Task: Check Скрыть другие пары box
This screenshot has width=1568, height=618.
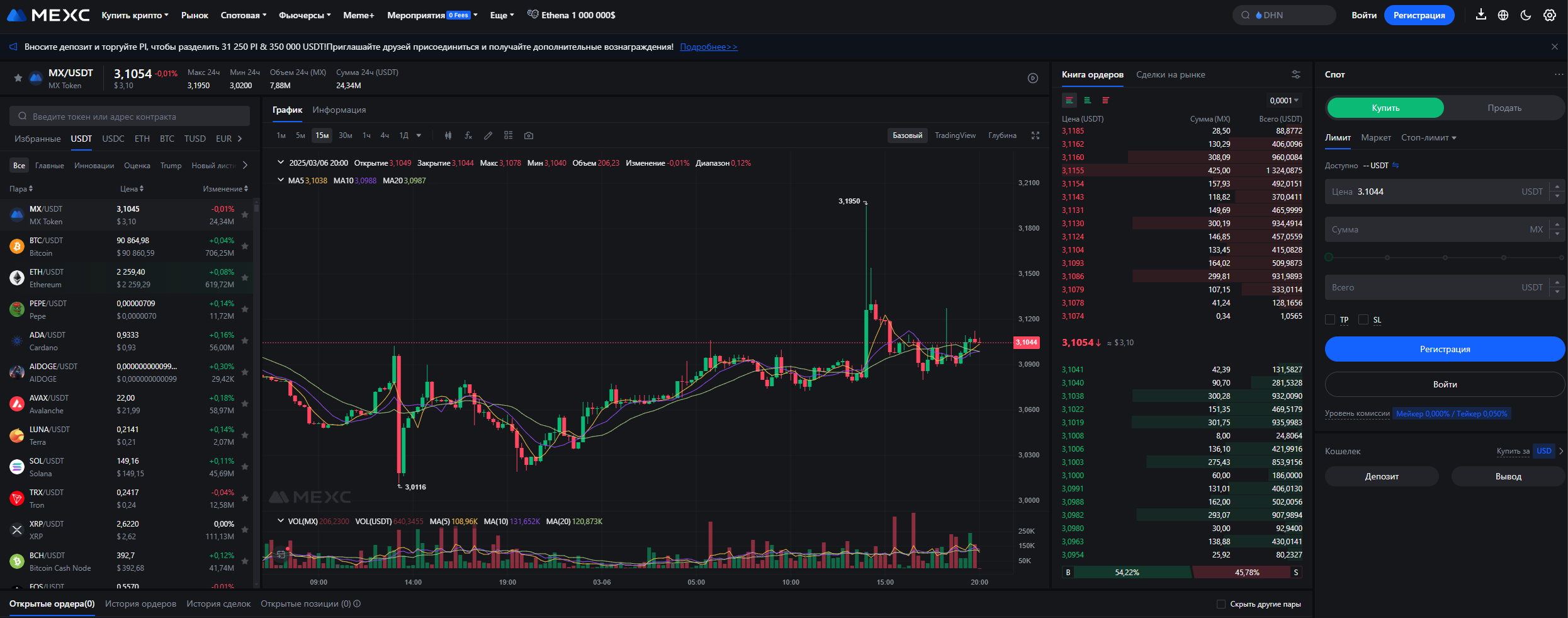Action: 1221,604
